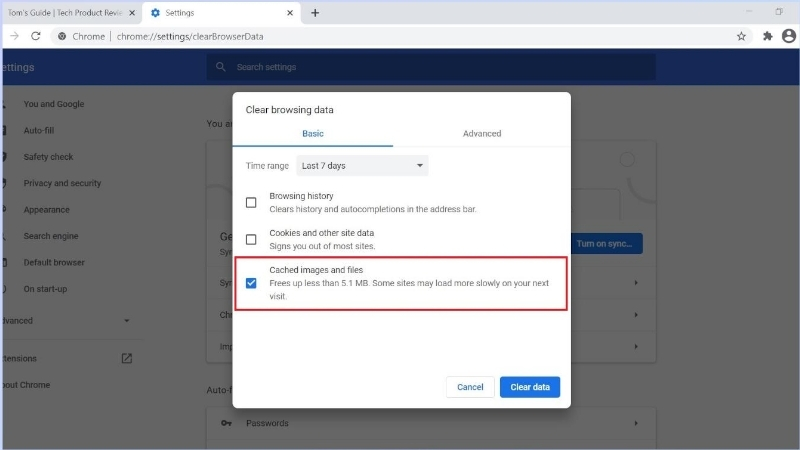Bookmark this page with the star icon
The width and height of the screenshot is (800, 450).
(x=741, y=36)
